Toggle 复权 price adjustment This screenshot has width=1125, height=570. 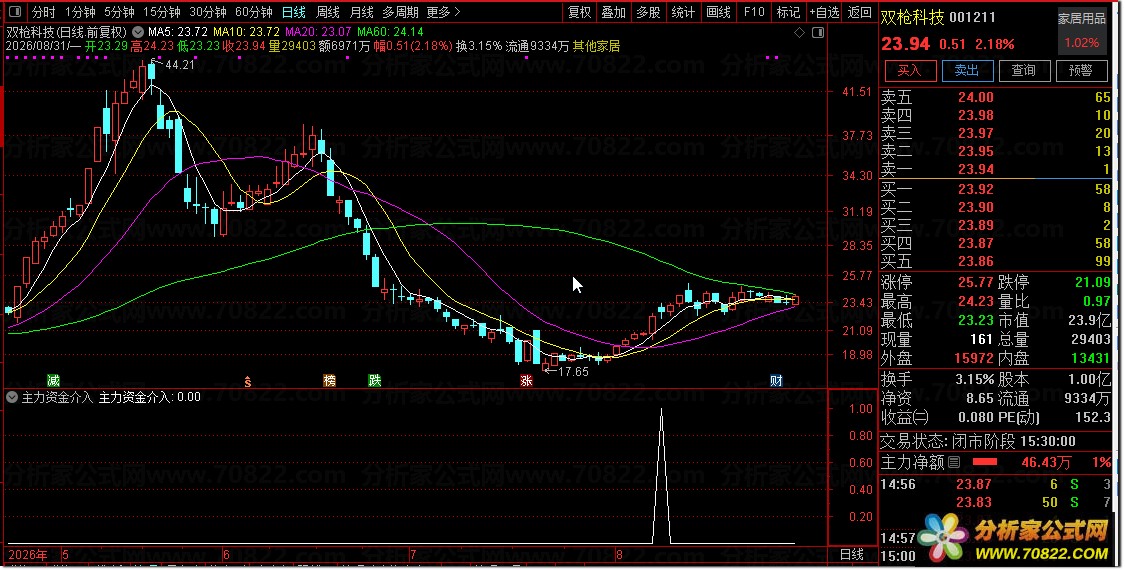(579, 12)
